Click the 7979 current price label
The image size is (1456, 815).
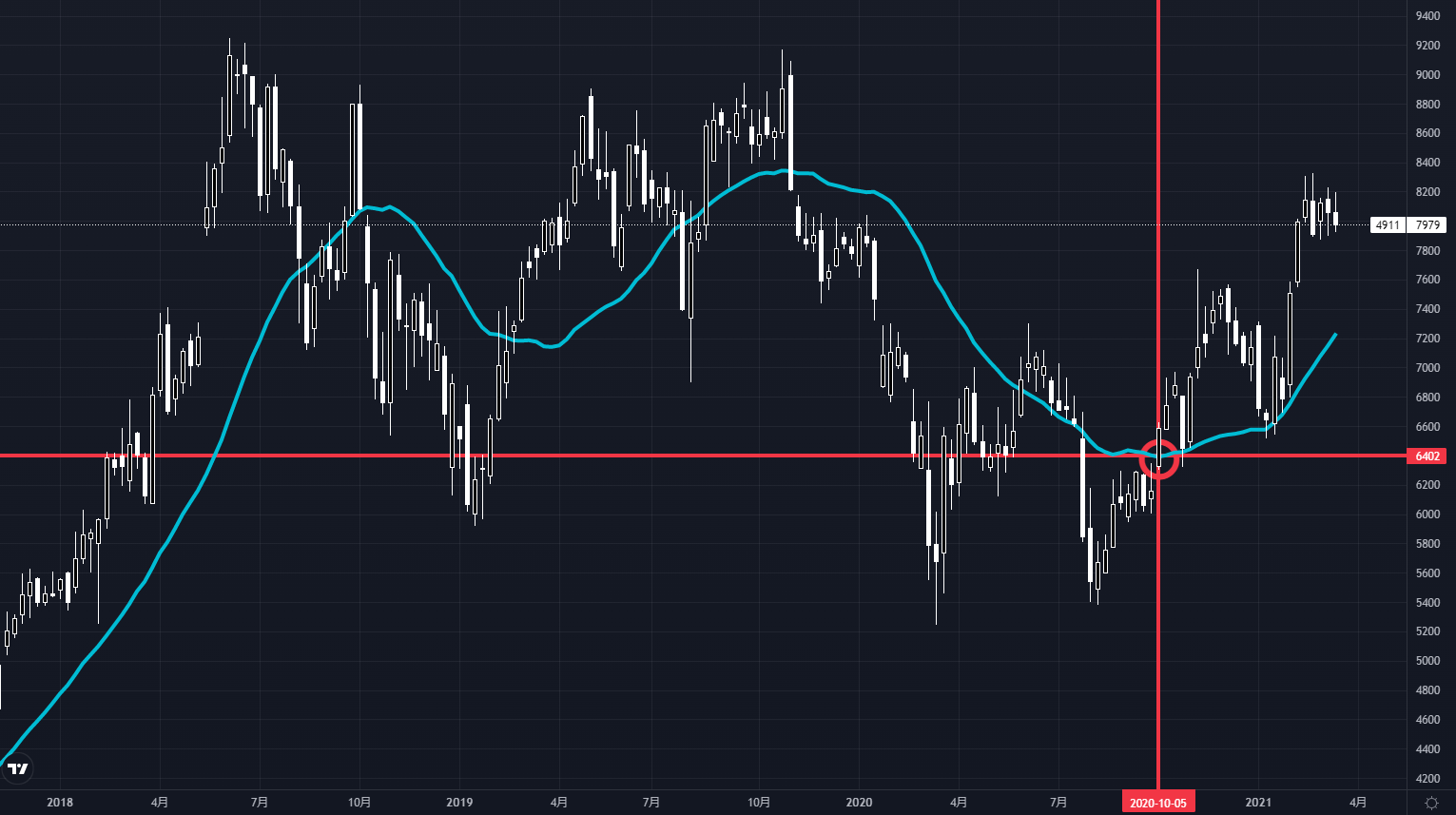[x=1427, y=225]
